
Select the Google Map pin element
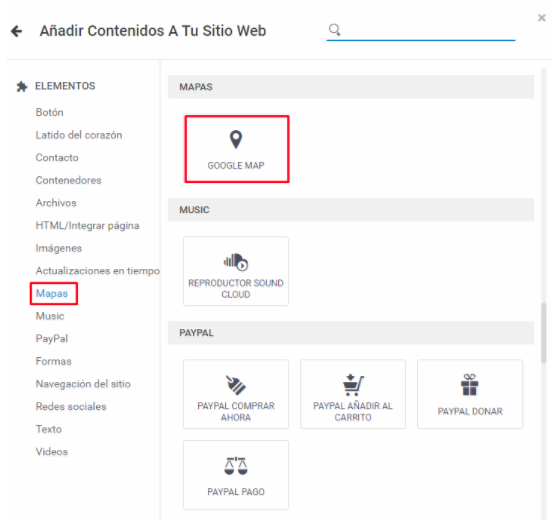coord(237,149)
